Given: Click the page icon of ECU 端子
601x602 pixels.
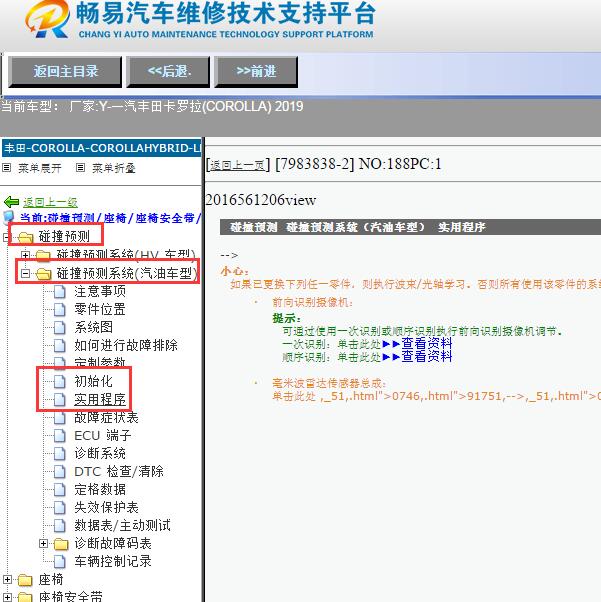Looking at the screenshot, I should tap(60, 435).
